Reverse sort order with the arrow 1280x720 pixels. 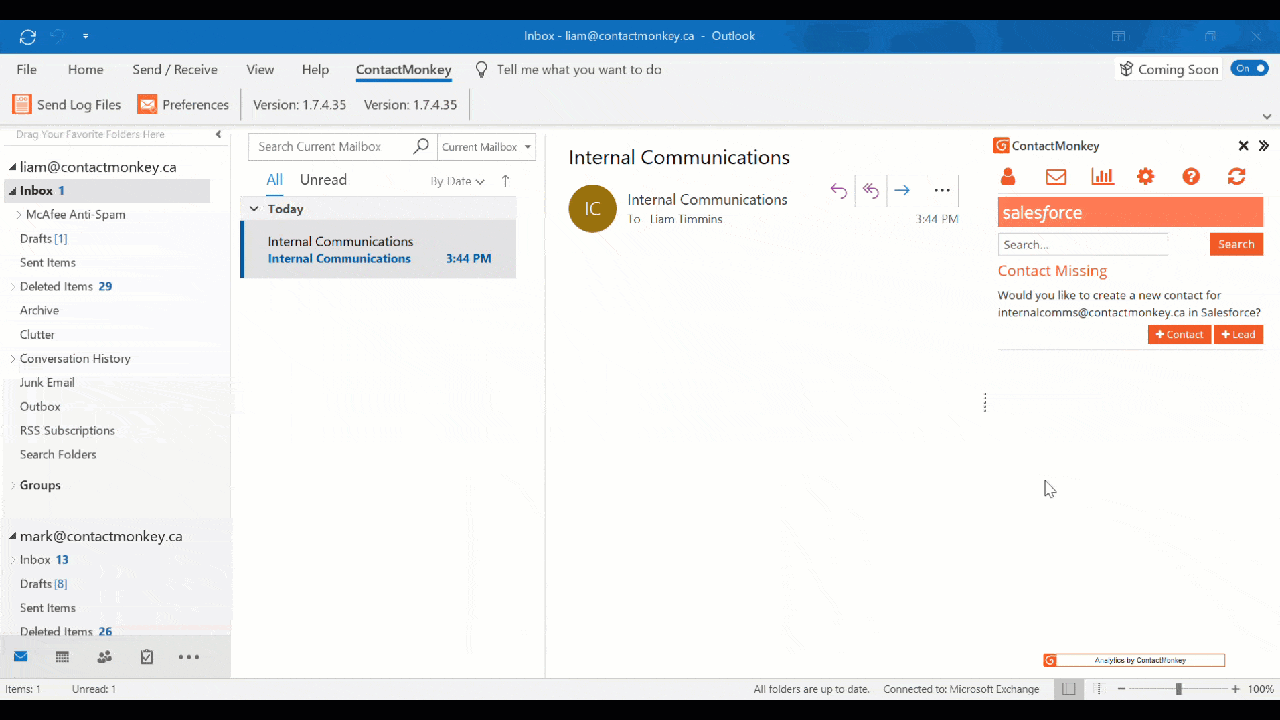click(506, 181)
